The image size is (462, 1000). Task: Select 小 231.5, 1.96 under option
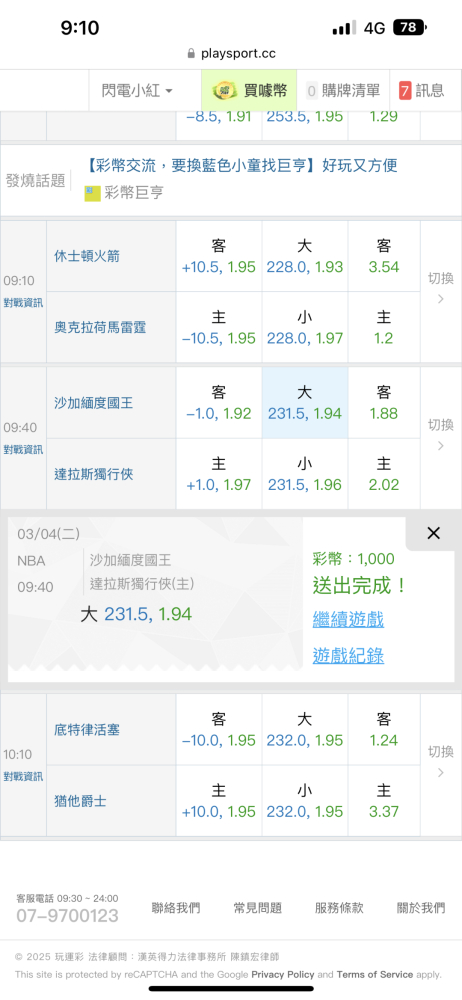coord(304,474)
